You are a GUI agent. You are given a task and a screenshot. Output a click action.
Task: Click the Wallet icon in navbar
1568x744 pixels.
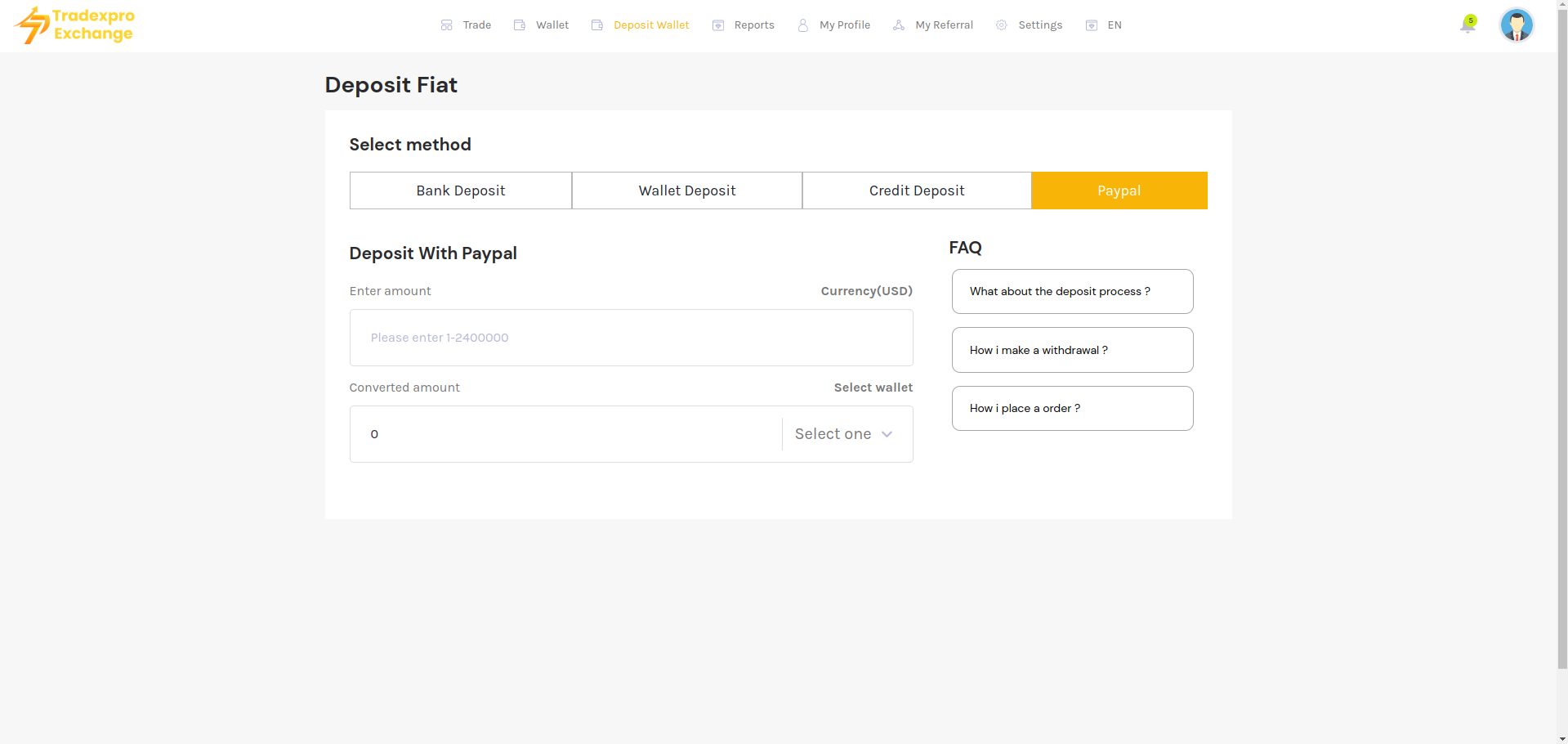(519, 25)
